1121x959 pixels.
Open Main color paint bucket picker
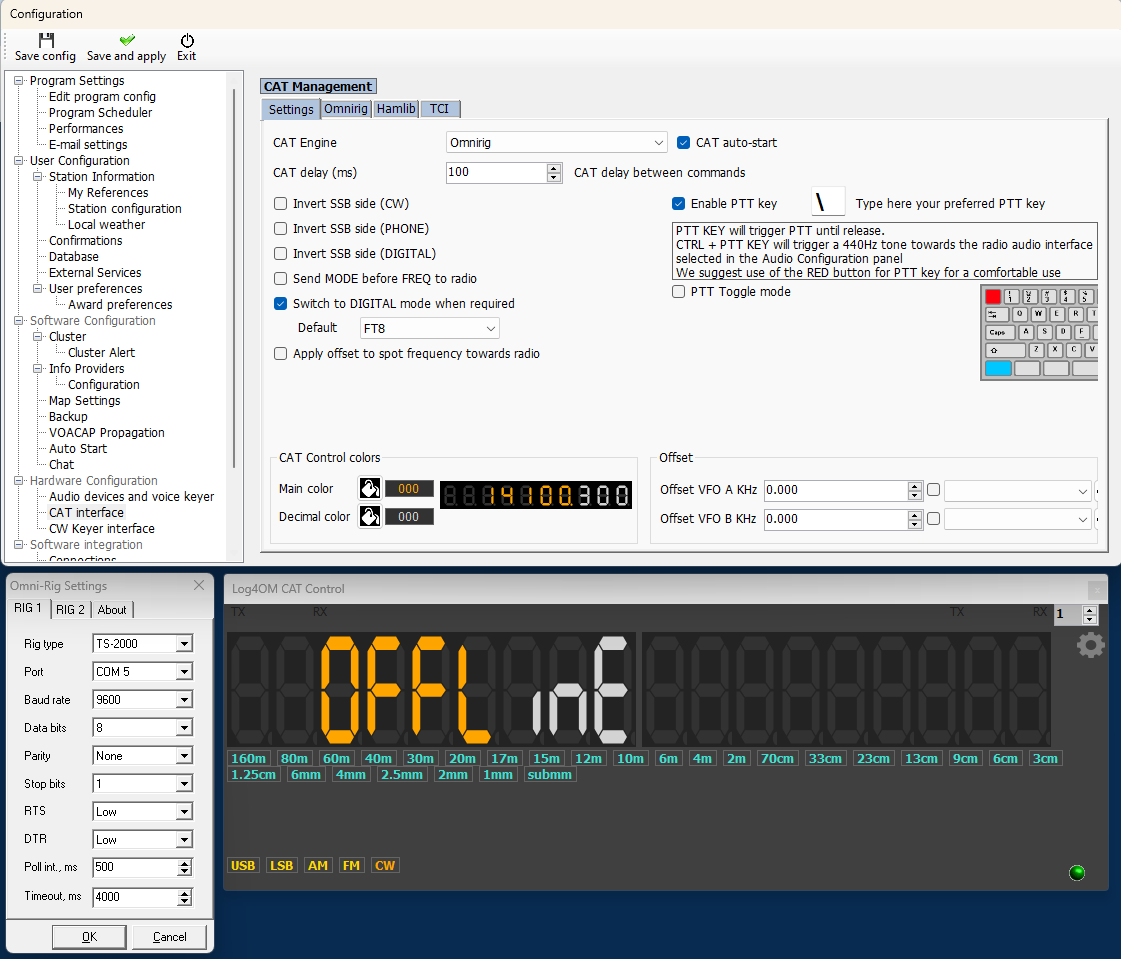click(370, 488)
